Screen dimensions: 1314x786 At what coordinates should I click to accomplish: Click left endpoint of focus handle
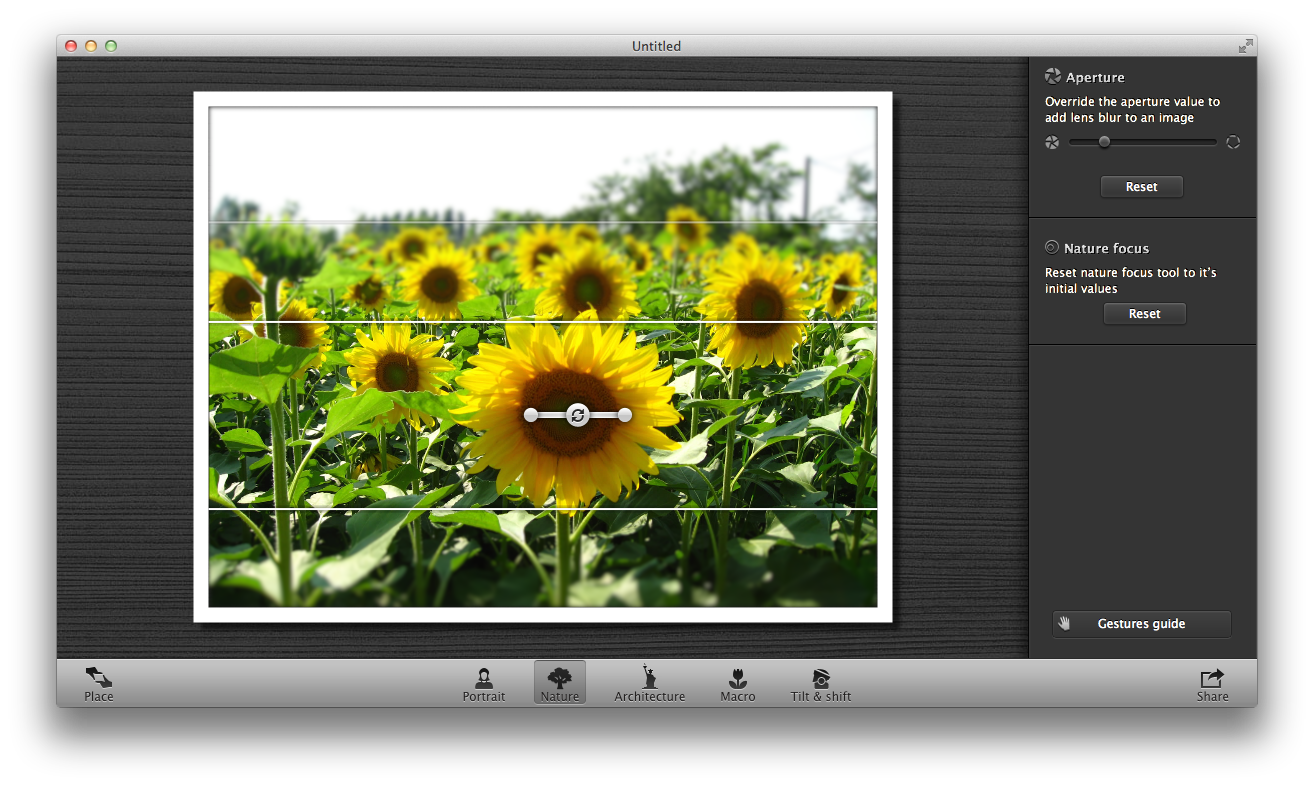[x=531, y=415]
